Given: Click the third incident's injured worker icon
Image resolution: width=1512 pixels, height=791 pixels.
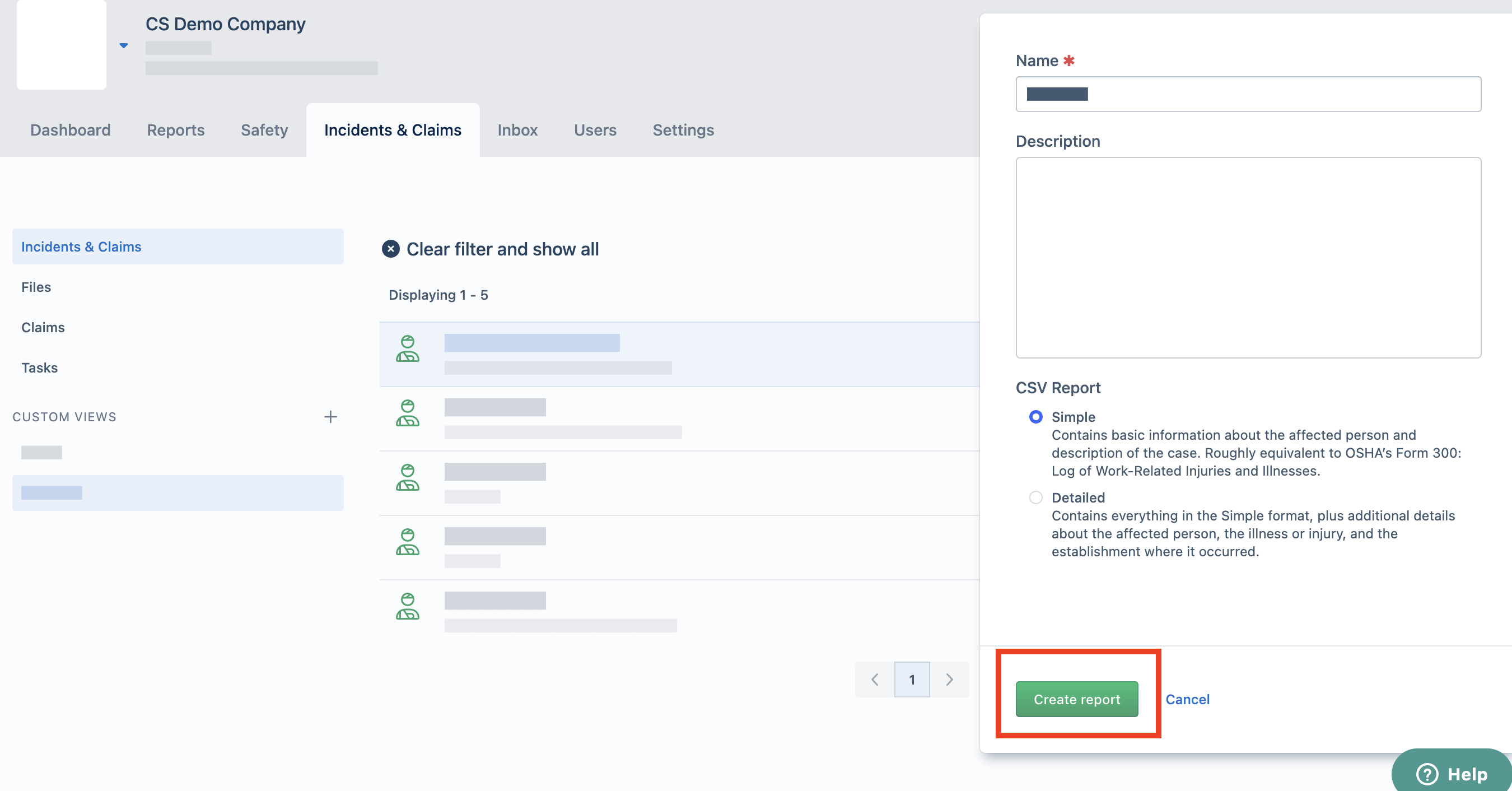Looking at the screenshot, I should pos(407,477).
